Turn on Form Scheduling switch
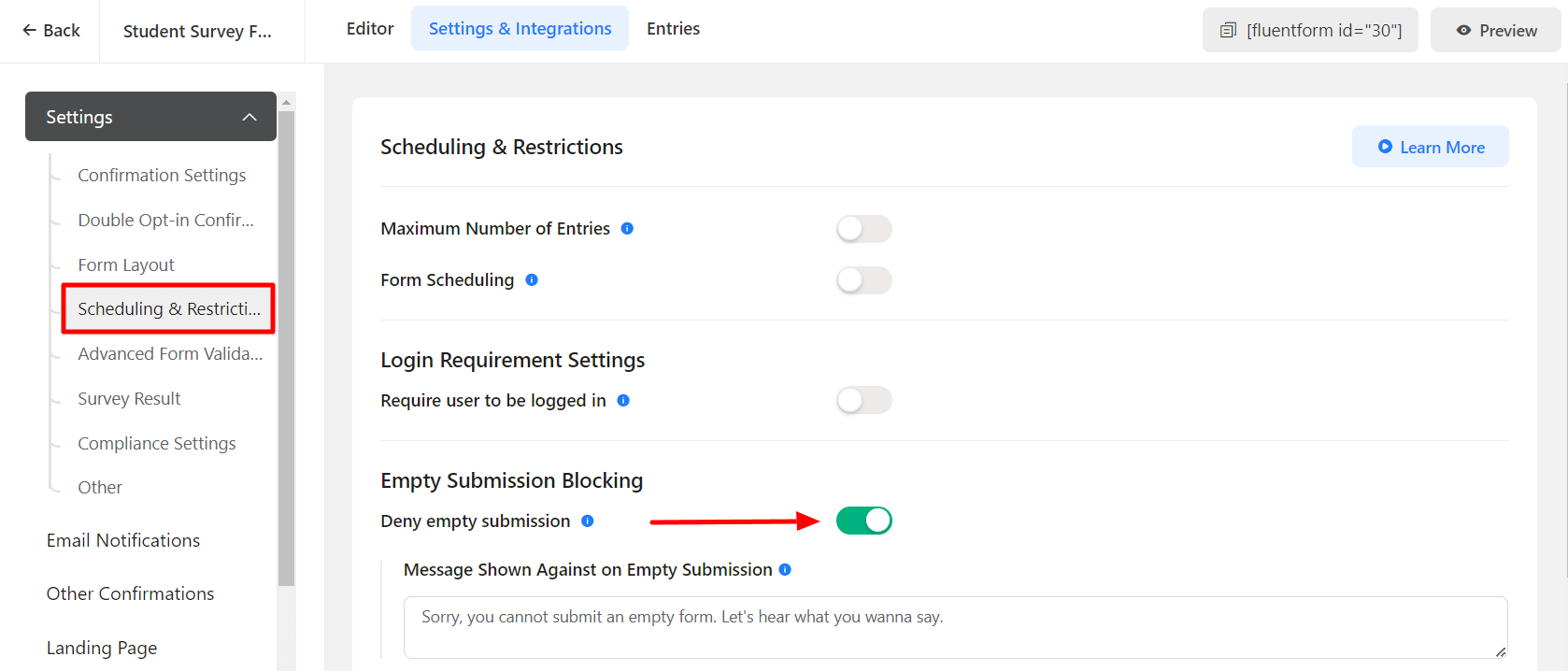Screen dimensions: 1568x671 coord(863,280)
